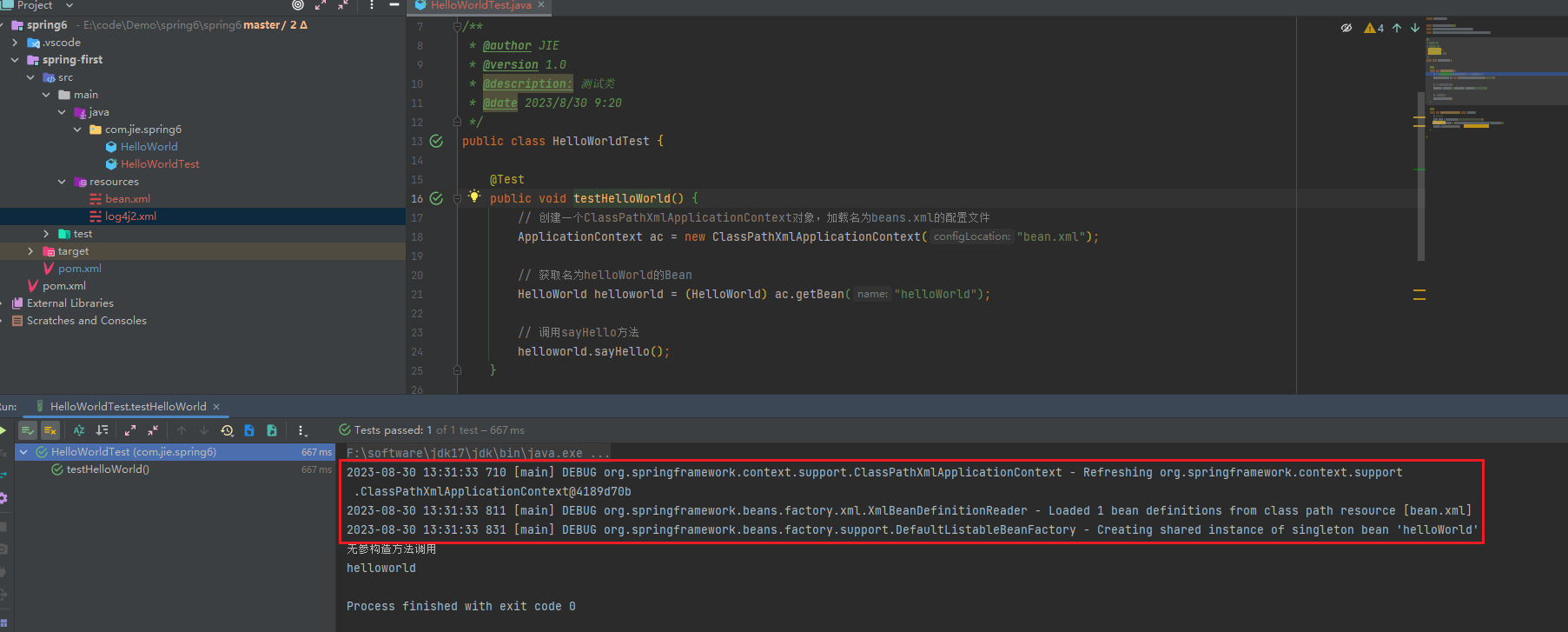1568x632 pixels.
Task: Collapse the src folder
Action: pos(30,77)
